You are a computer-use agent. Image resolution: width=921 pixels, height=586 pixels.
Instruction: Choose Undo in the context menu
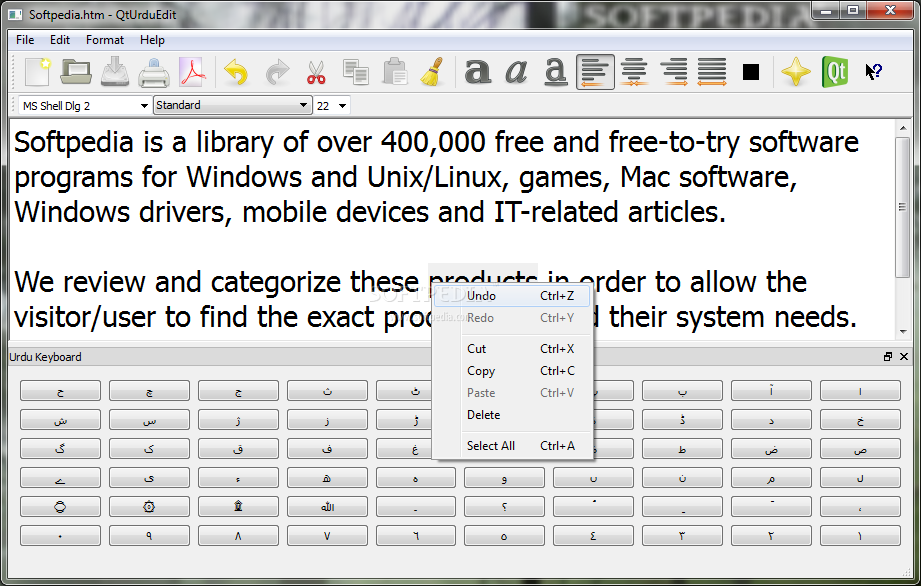512,296
